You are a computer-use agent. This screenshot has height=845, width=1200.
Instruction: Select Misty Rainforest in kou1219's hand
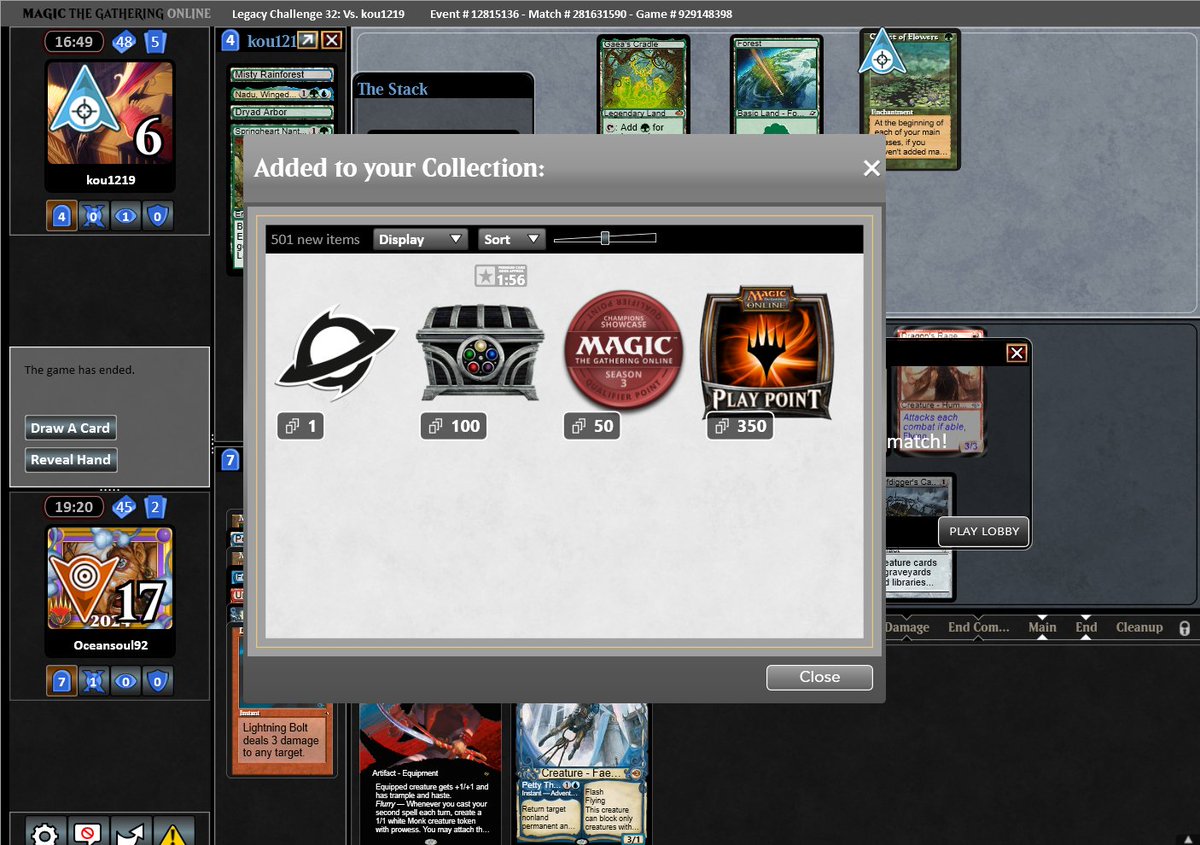click(x=282, y=75)
